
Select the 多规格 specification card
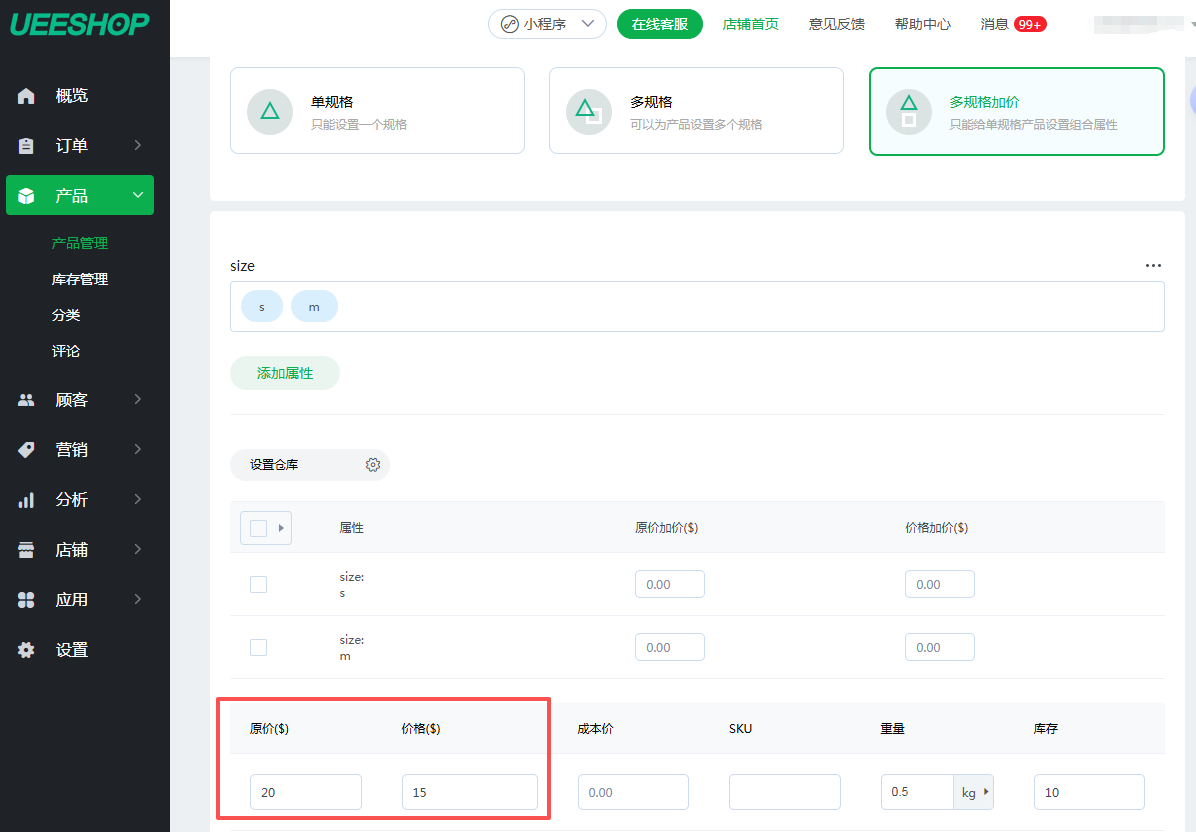coord(695,110)
